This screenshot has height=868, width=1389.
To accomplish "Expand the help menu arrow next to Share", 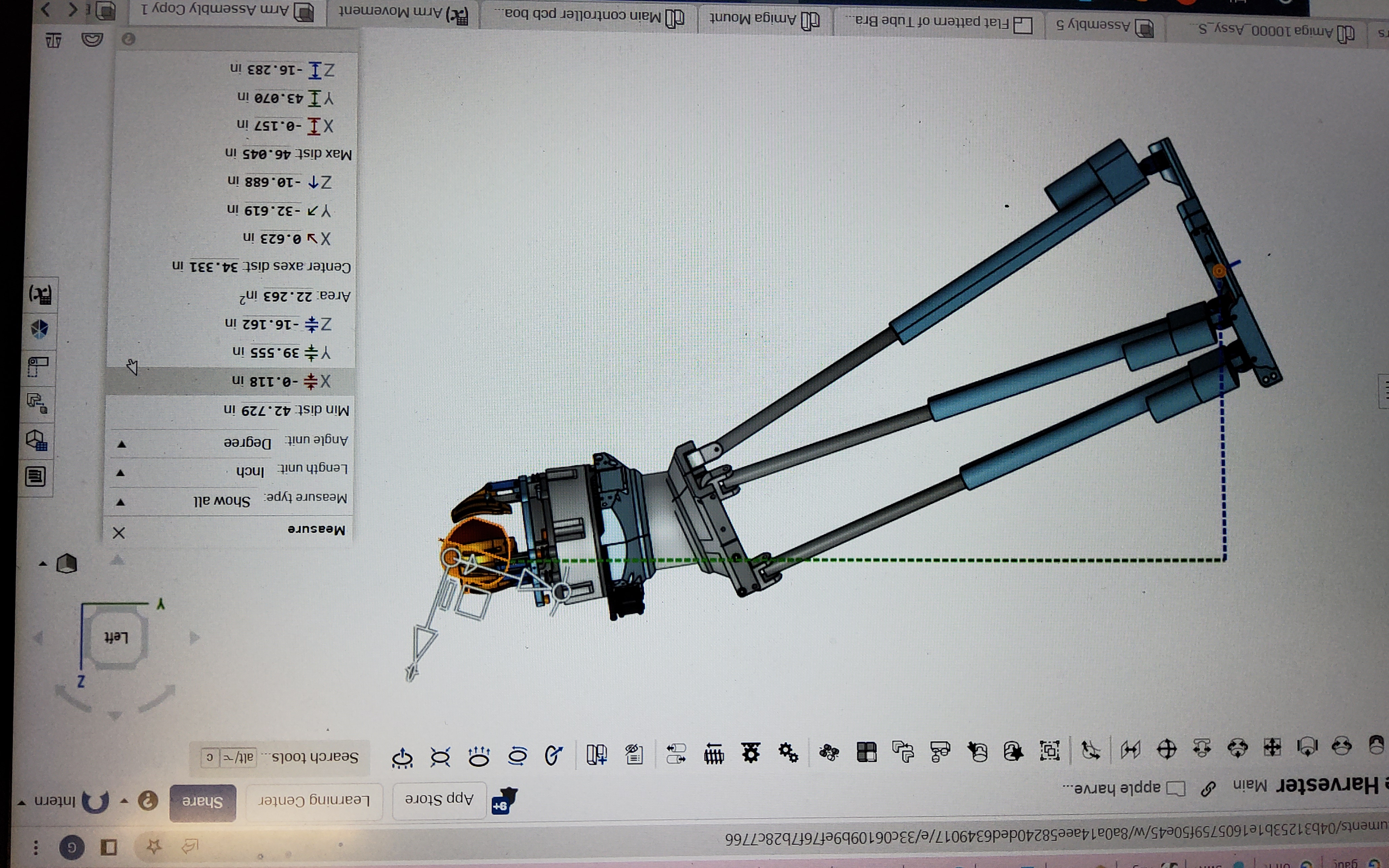I will (x=124, y=801).
